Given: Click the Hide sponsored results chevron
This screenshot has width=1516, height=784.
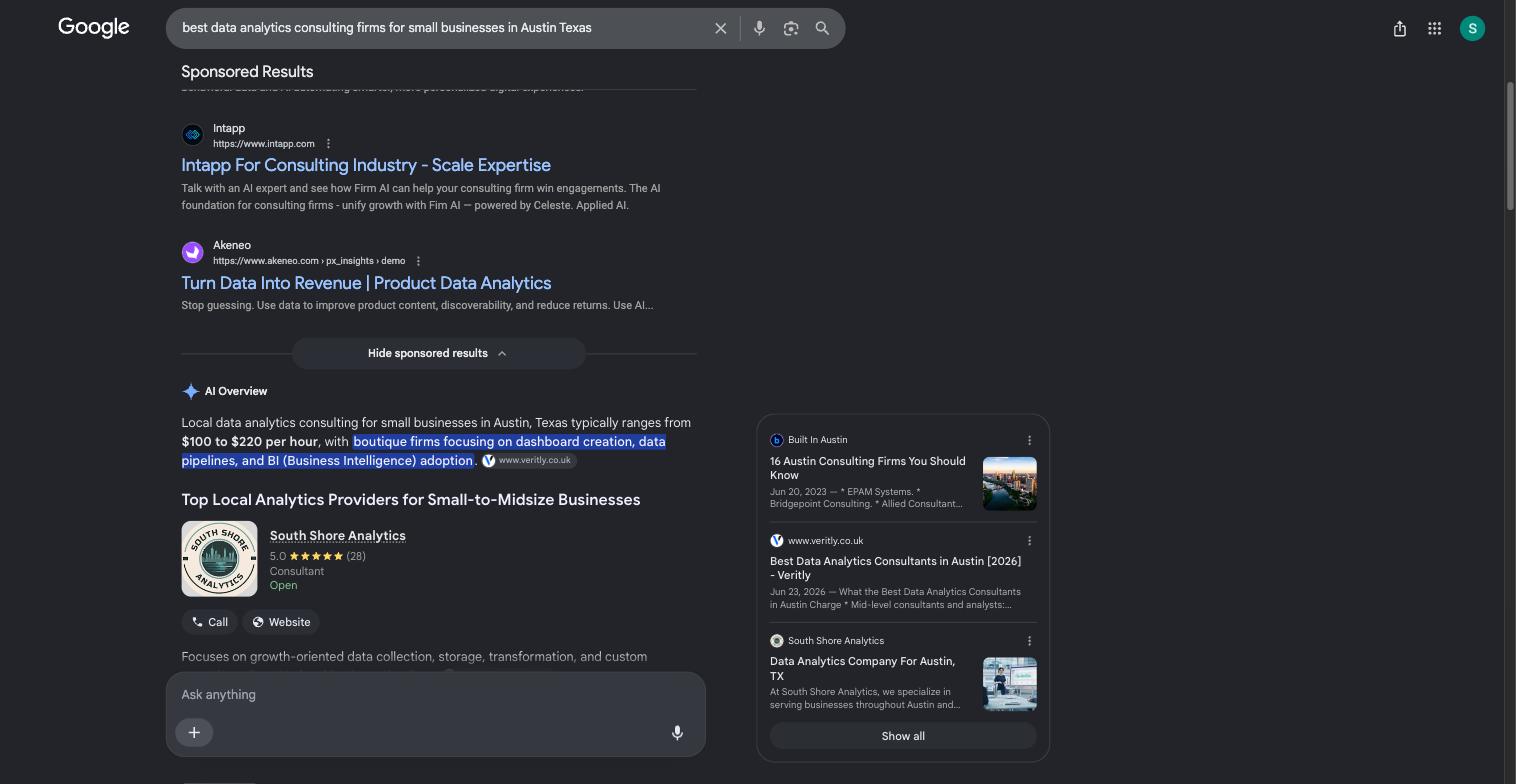Looking at the screenshot, I should coord(502,353).
